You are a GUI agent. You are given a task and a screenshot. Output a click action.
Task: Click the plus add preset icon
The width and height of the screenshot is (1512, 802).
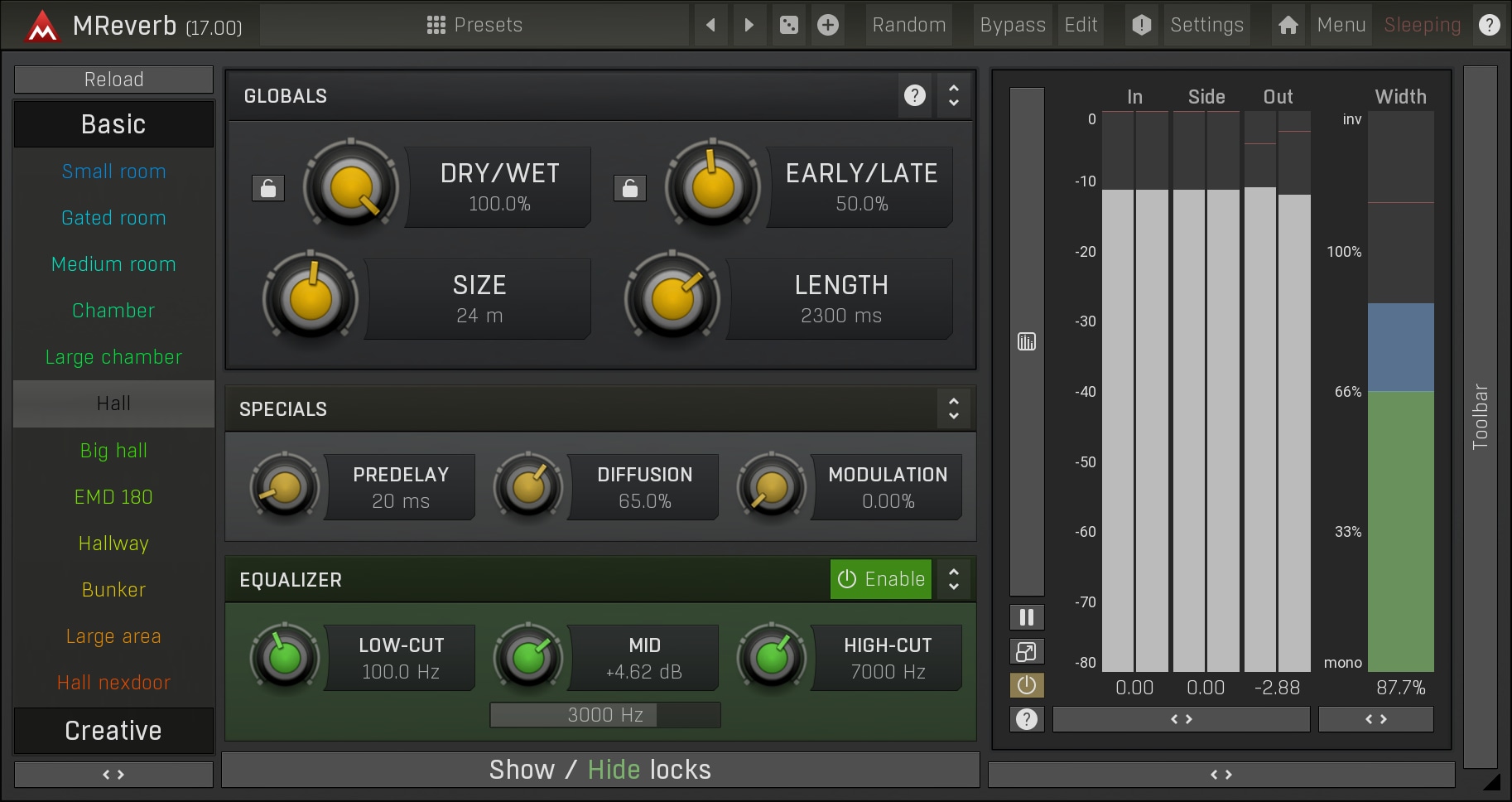[827, 25]
